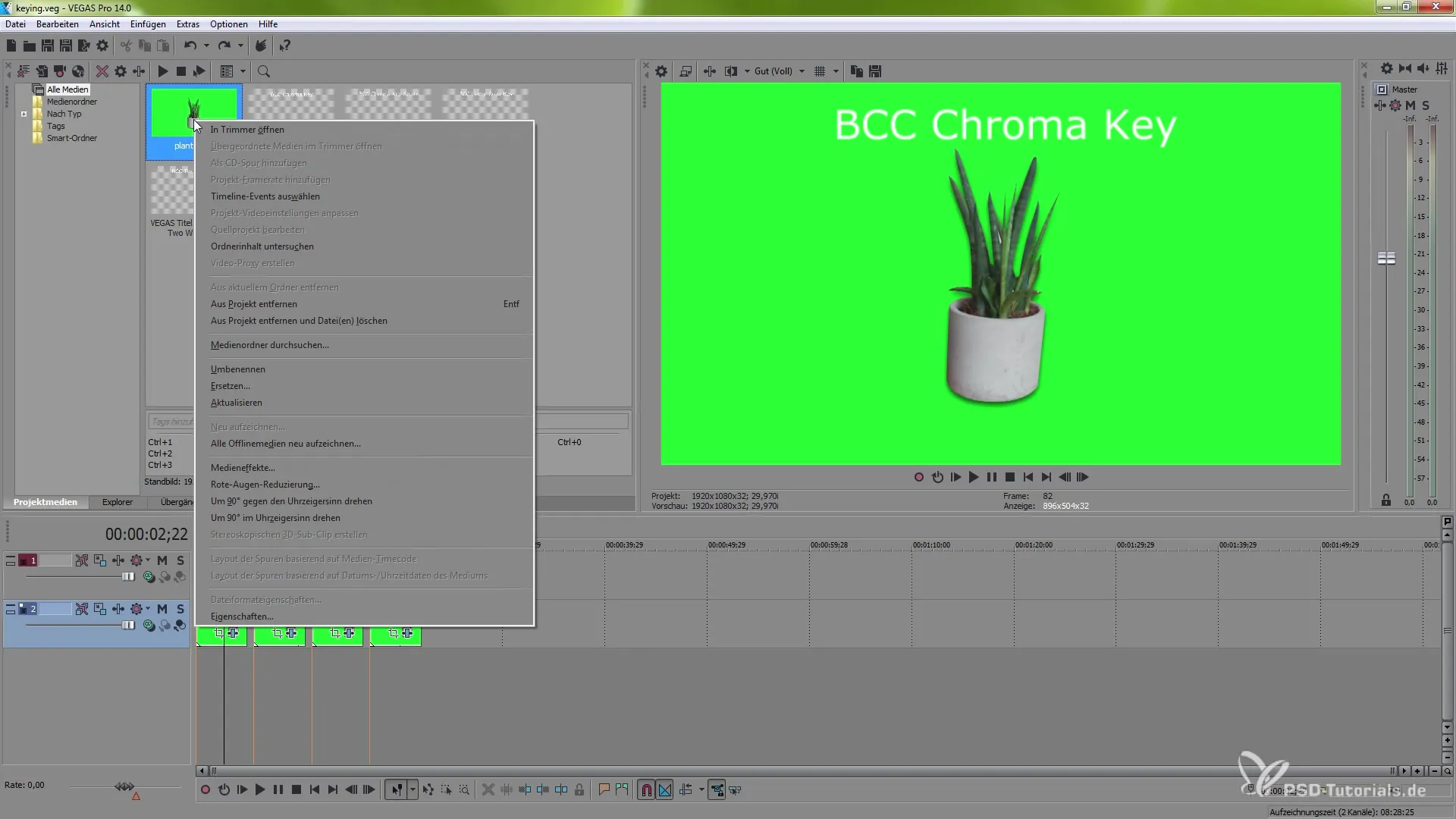Toggle Solo on video track 1

click(180, 560)
